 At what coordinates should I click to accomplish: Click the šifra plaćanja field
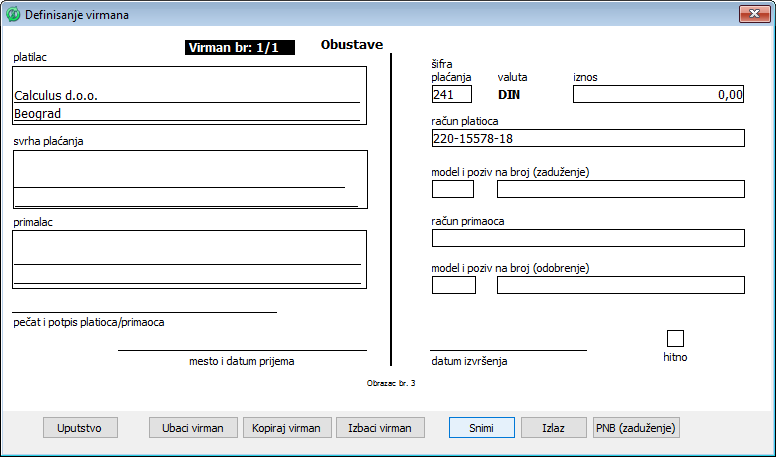coord(451,95)
